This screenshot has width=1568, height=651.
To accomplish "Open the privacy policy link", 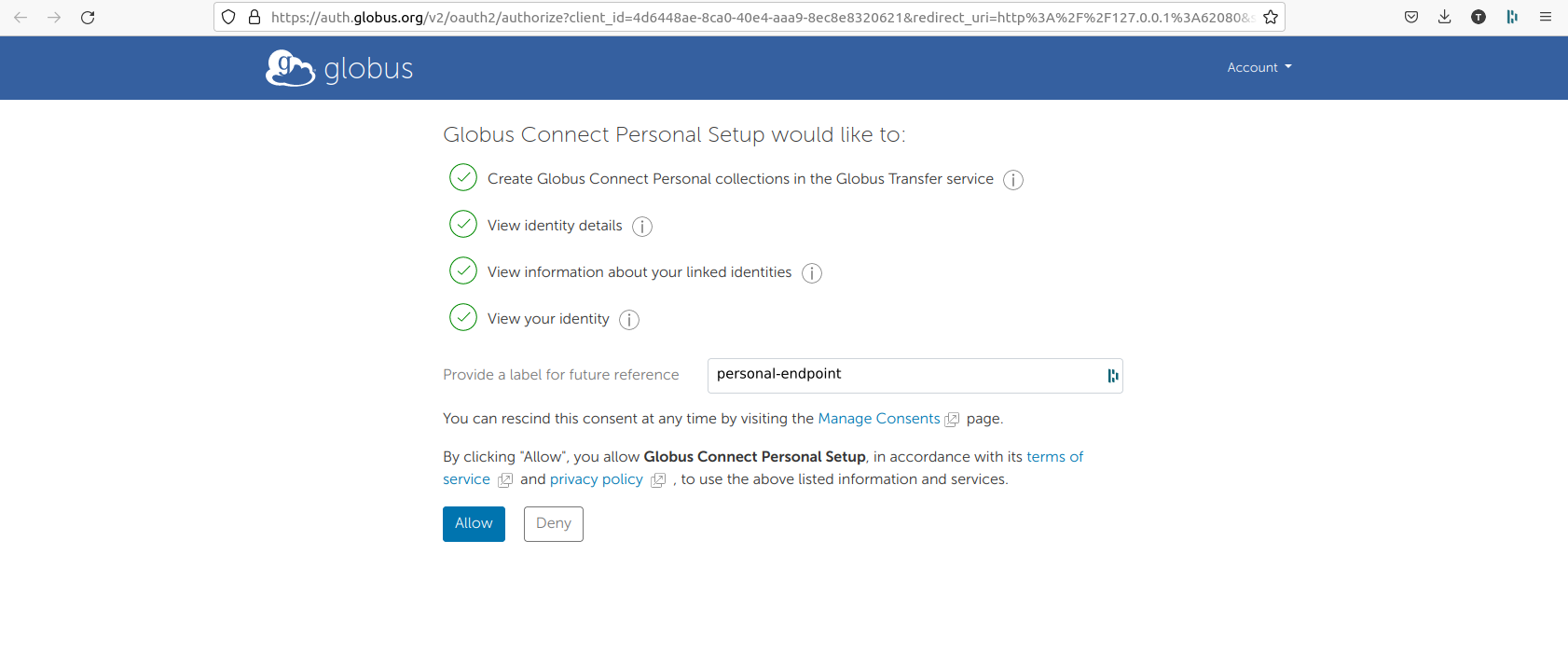I will coord(597,479).
